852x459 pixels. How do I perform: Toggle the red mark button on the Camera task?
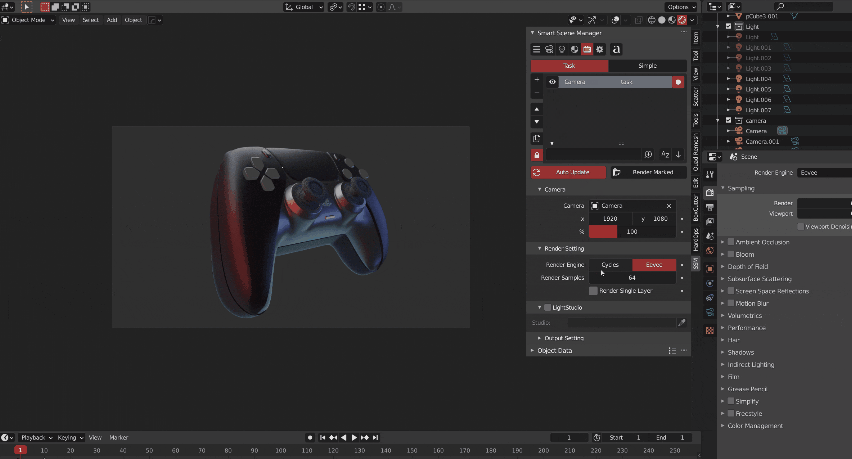pyautogui.click(x=678, y=82)
